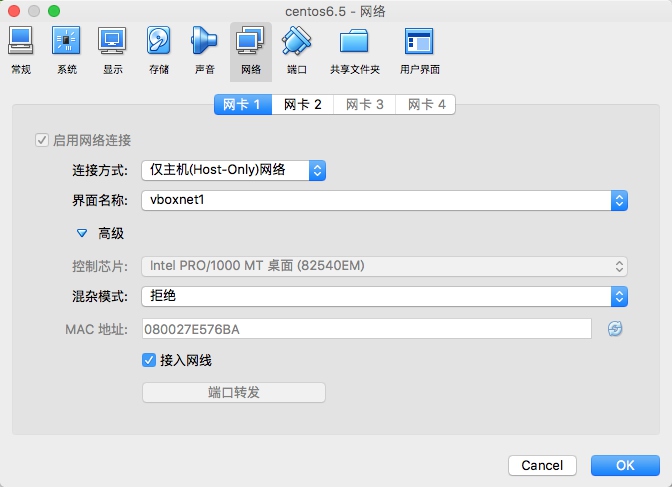672x487 pixels.
Task: Click the green zoom window button
Action: [x=54, y=11]
